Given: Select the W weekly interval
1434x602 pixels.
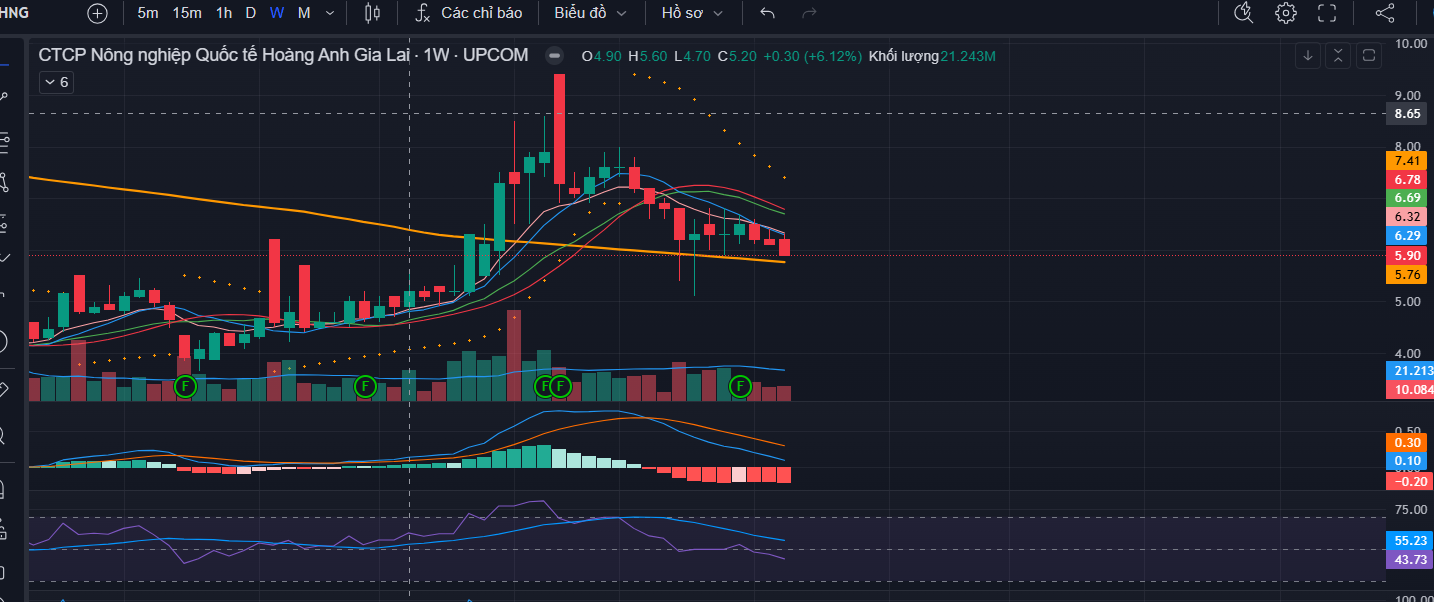Looking at the screenshot, I should pos(277,13).
